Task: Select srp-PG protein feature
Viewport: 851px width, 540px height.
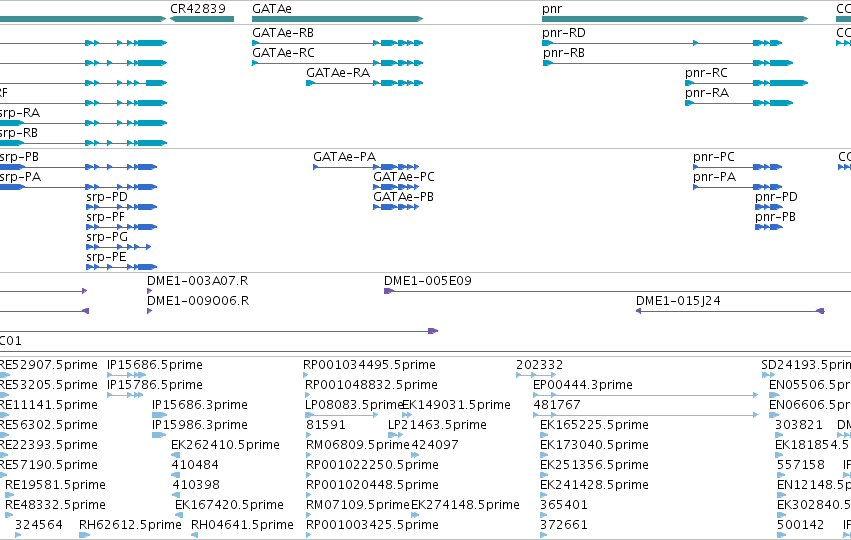Action: [x=118, y=247]
